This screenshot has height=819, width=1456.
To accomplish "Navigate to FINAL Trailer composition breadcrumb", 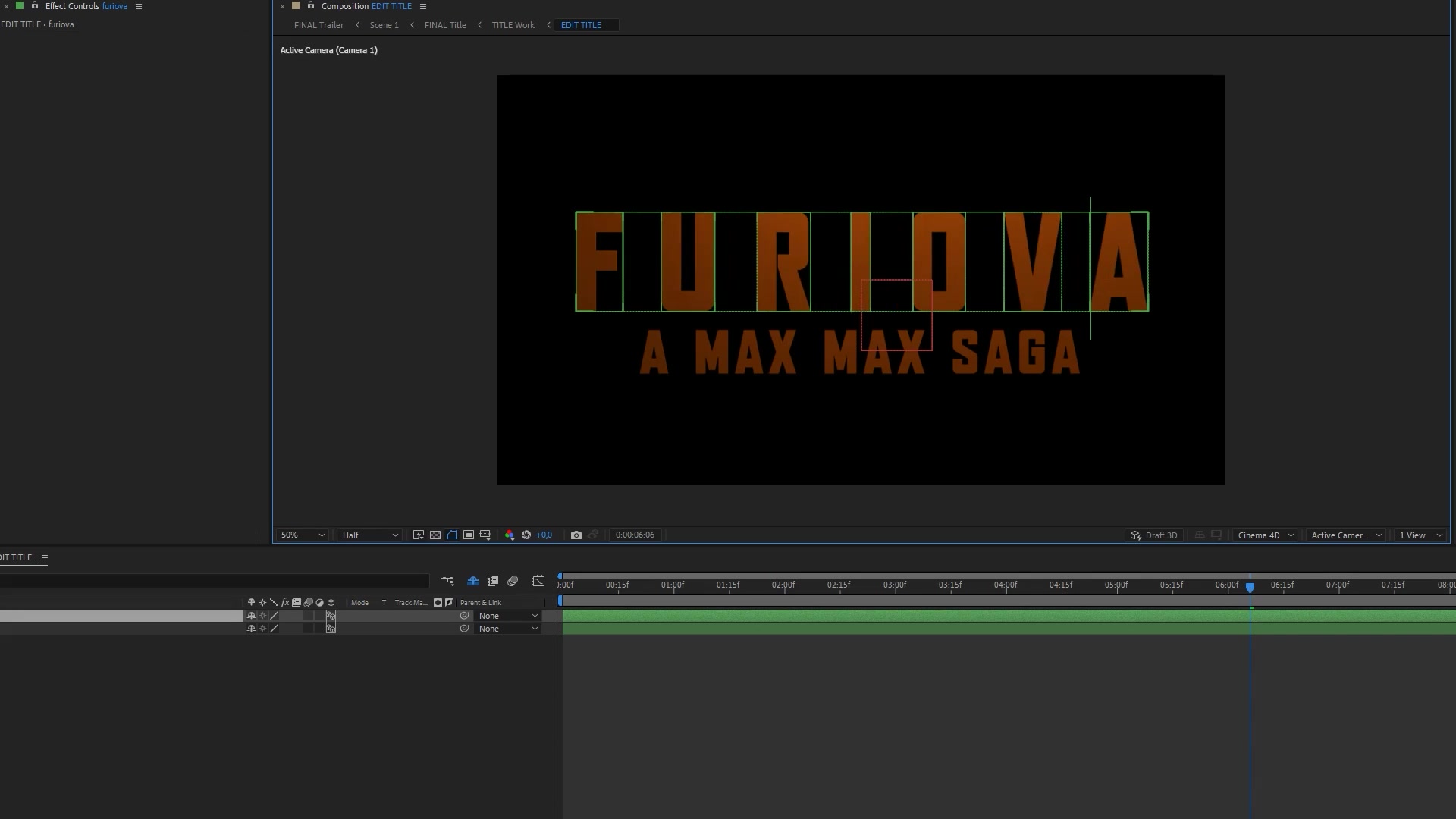I will click(x=318, y=25).
